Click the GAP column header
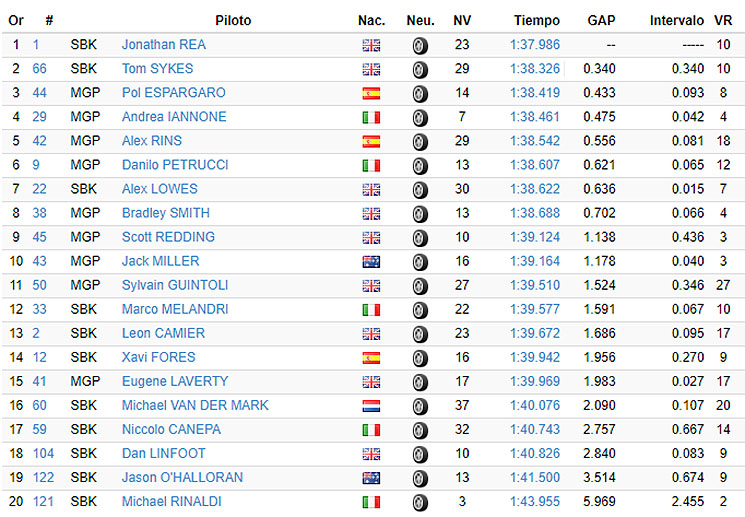The width and height of the screenshot is (745, 517). coord(601,20)
